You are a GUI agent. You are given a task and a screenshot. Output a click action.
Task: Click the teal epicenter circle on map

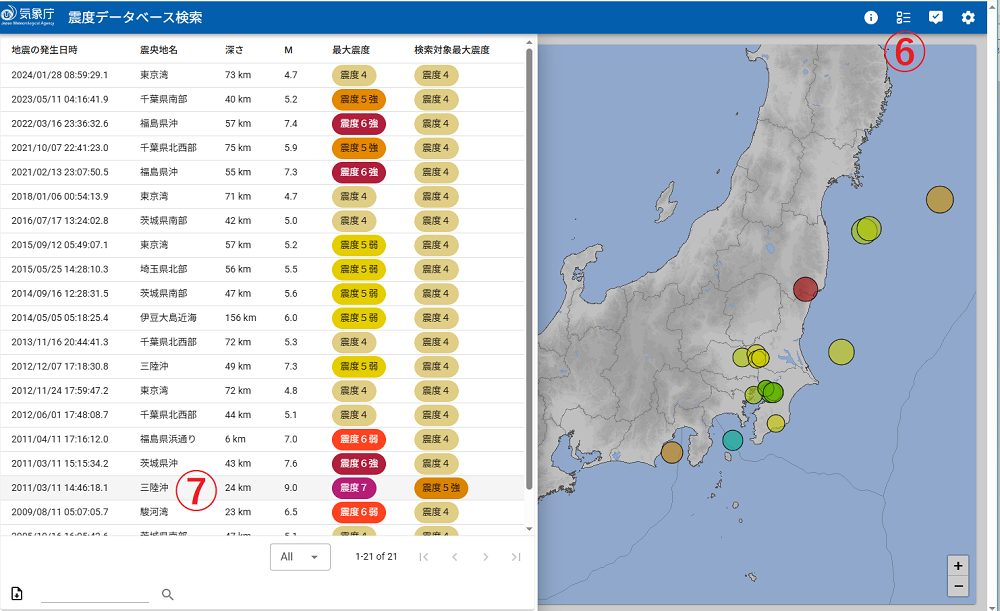tap(733, 439)
